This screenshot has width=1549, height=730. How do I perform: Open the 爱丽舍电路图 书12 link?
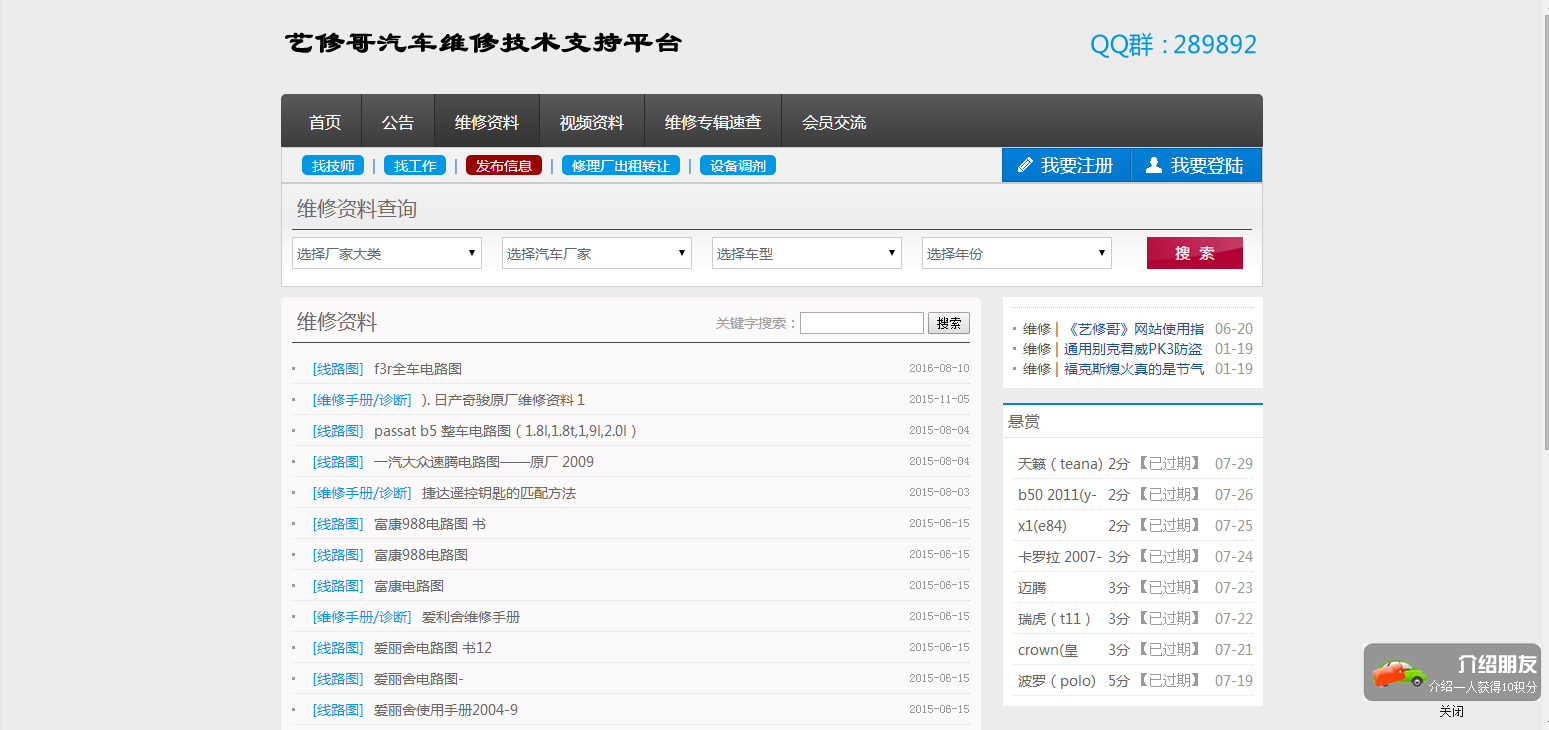click(433, 648)
